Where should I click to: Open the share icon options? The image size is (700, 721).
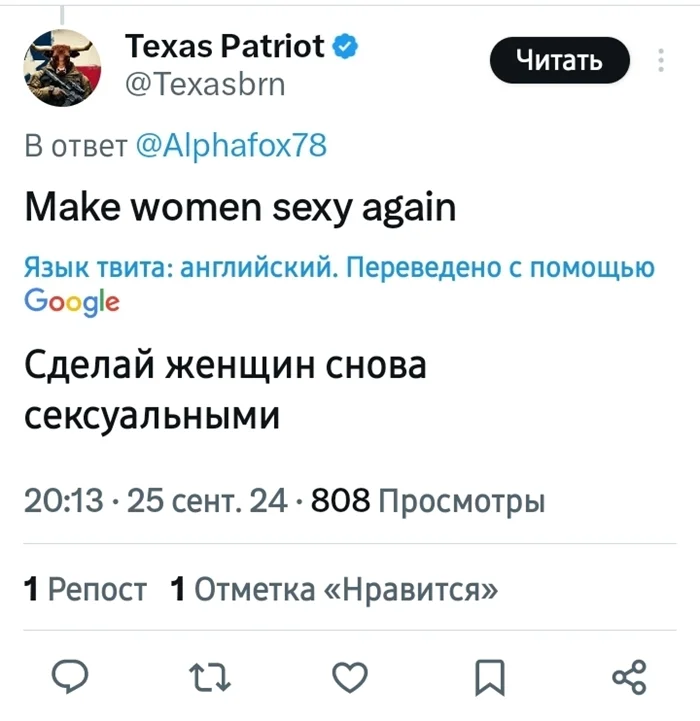coord(628,679)
